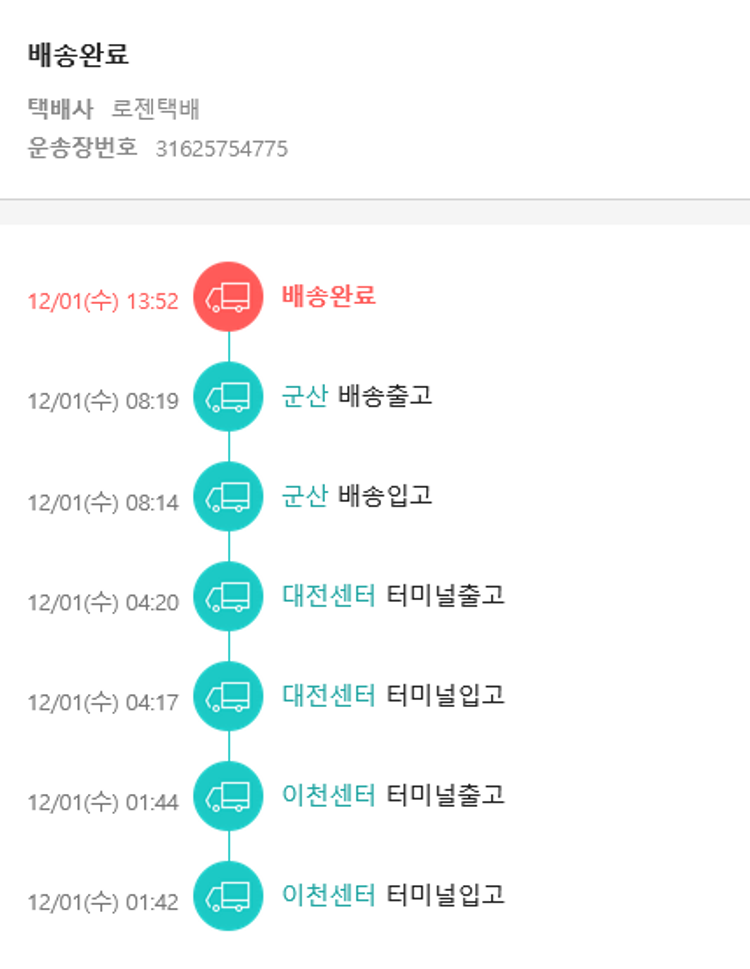Select the red 배송완료 status text
Image resolution: width=750 pixels, height=969 pixels.
329,296
